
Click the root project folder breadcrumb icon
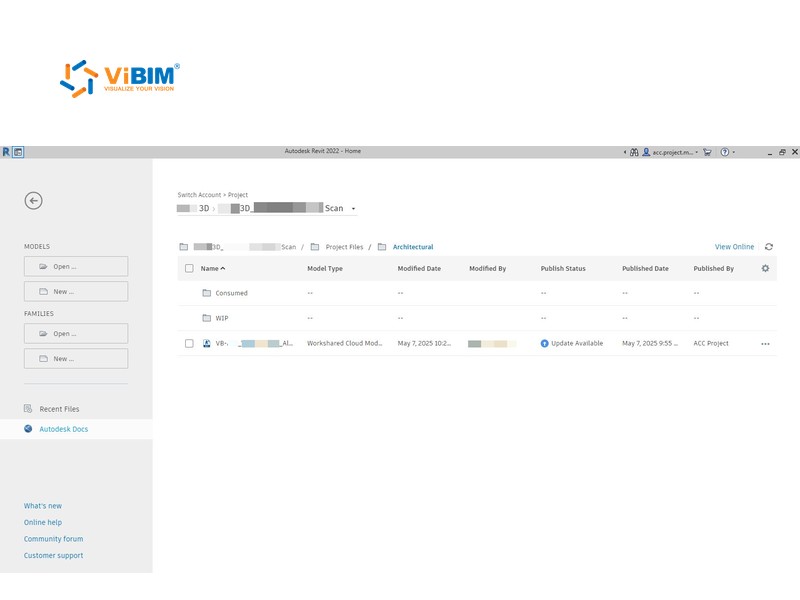[x=184, y=247]
